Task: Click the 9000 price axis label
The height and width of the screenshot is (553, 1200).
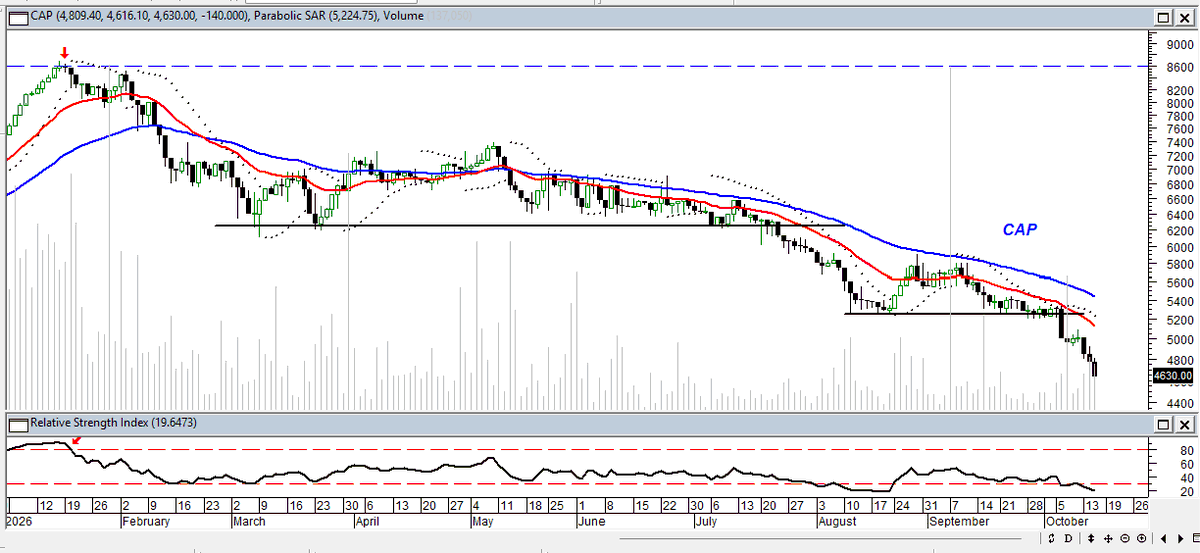Action: pyautogui.click(x=1179, y=44)
